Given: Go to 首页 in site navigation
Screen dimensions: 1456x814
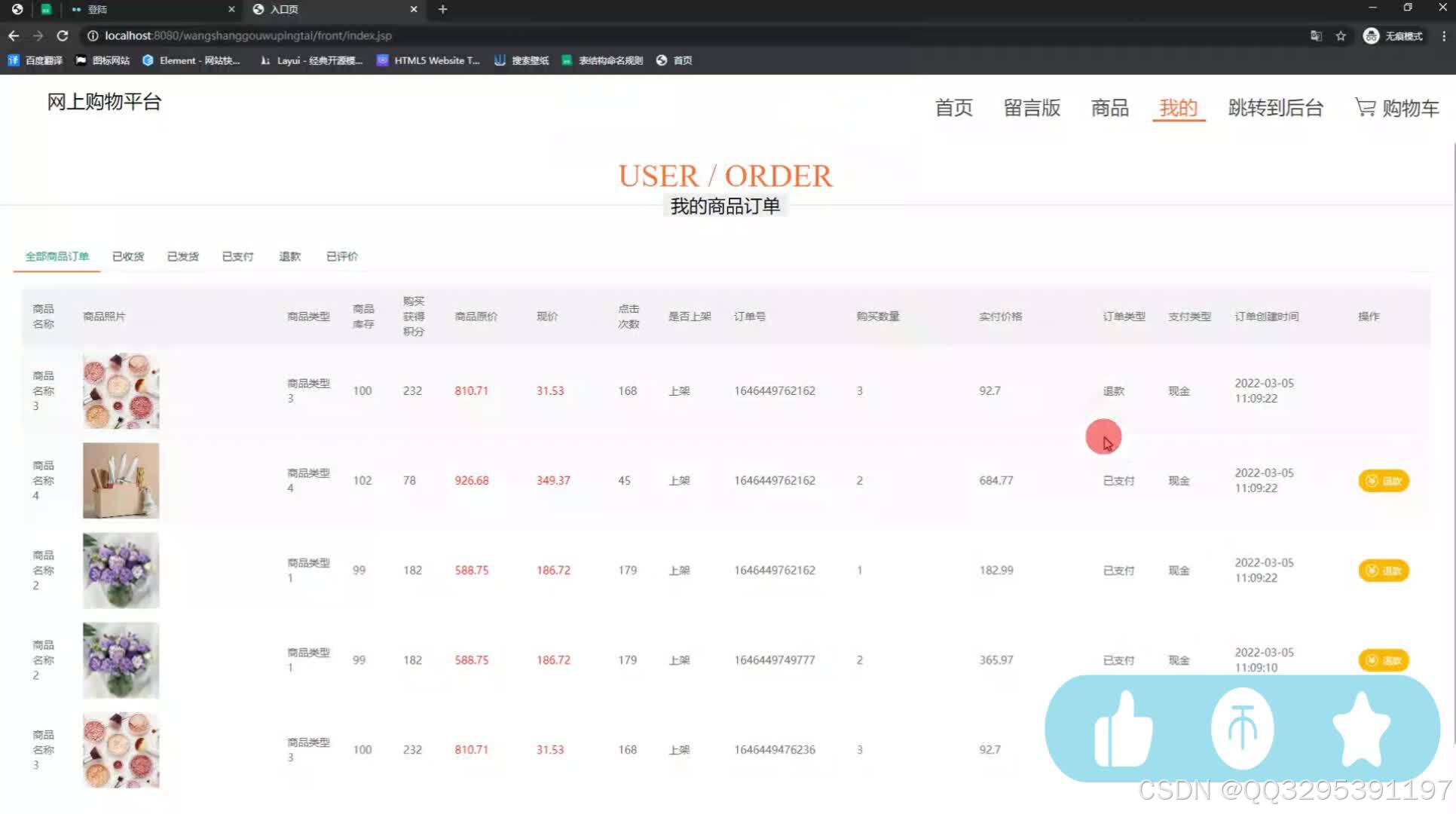Looking at the screenshot, I should pyautogui.click(x=954, y=108).
